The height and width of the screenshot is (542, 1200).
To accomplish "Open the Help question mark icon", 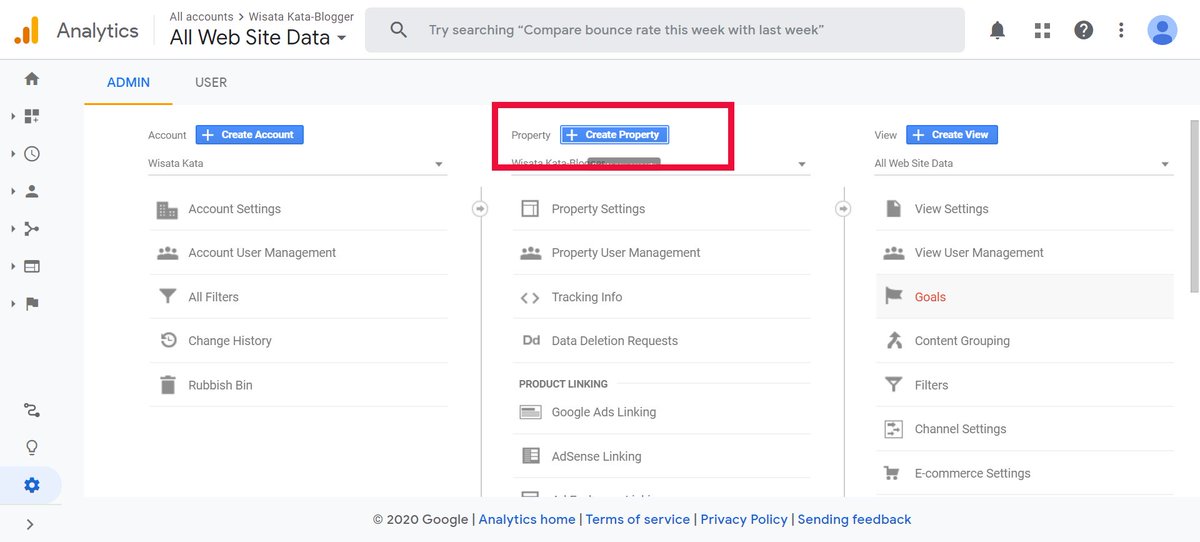I will (x=1084, y=30).
